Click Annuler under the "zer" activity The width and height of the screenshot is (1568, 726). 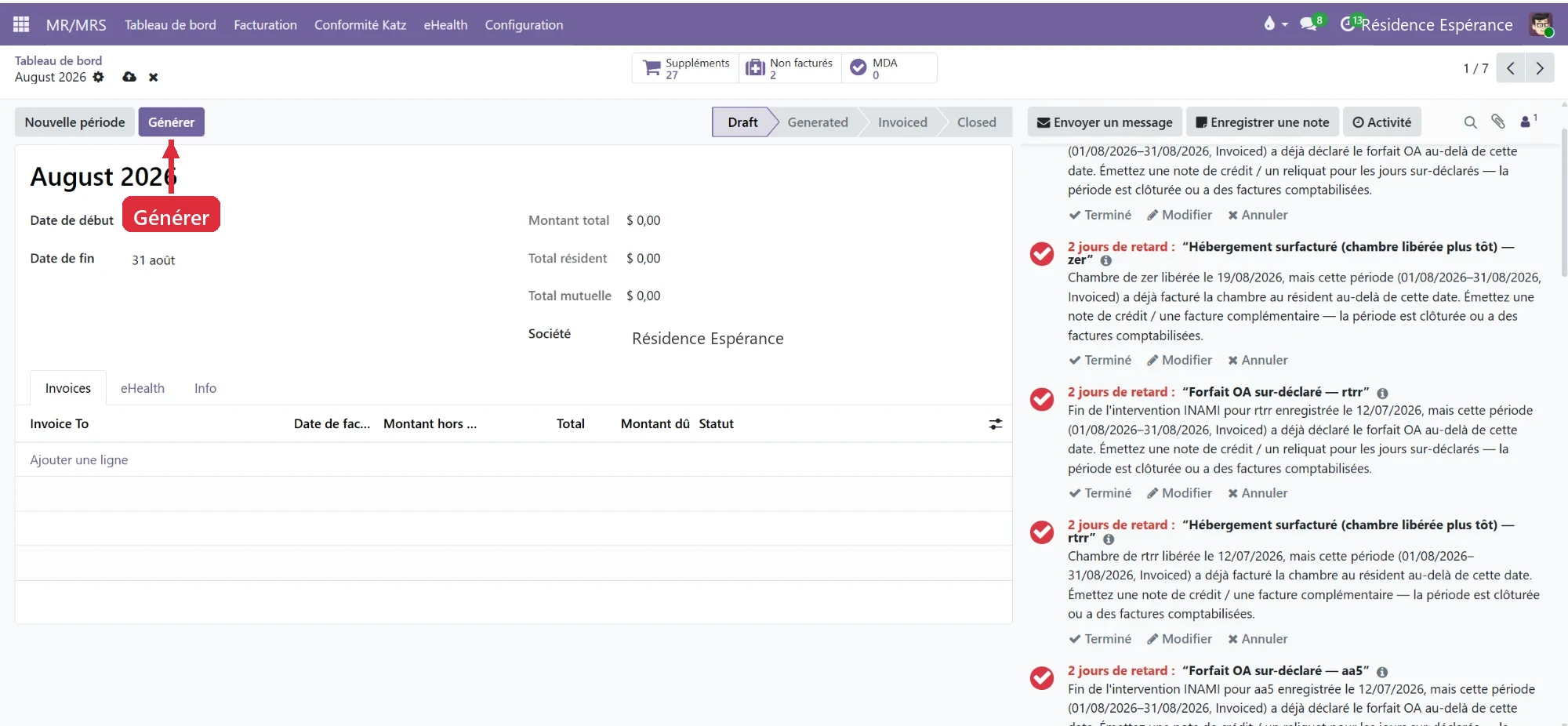[1258, 360]
